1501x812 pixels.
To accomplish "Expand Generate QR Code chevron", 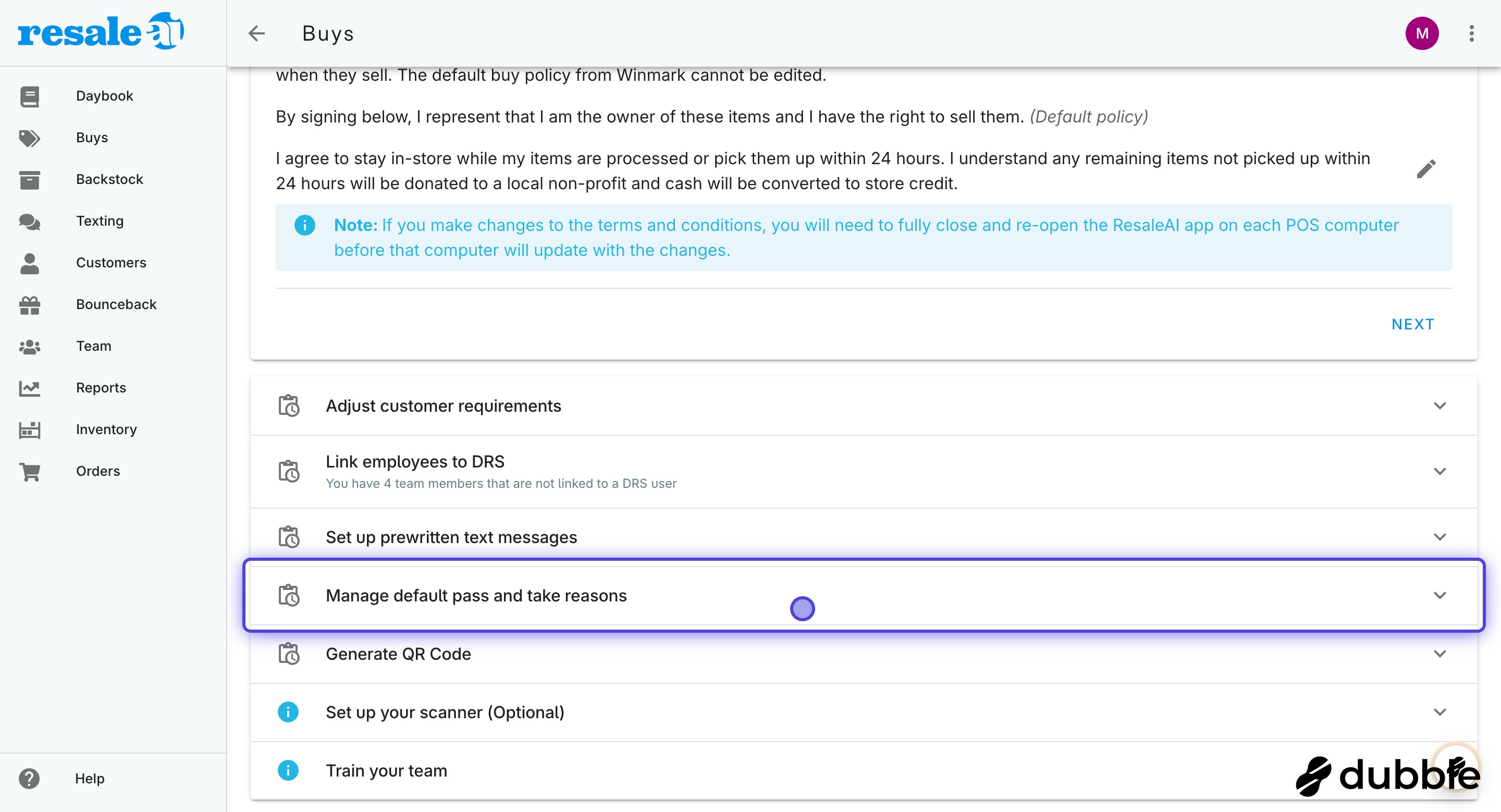I will click(1440, 654).
